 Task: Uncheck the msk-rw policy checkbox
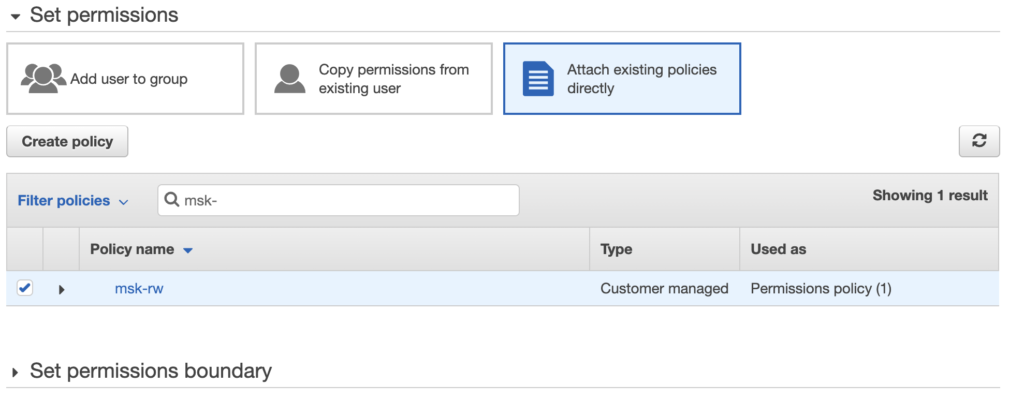click(25, 288)
